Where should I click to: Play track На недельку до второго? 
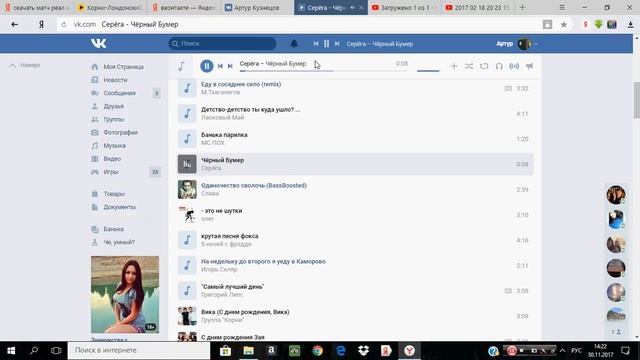coord(355,265)
